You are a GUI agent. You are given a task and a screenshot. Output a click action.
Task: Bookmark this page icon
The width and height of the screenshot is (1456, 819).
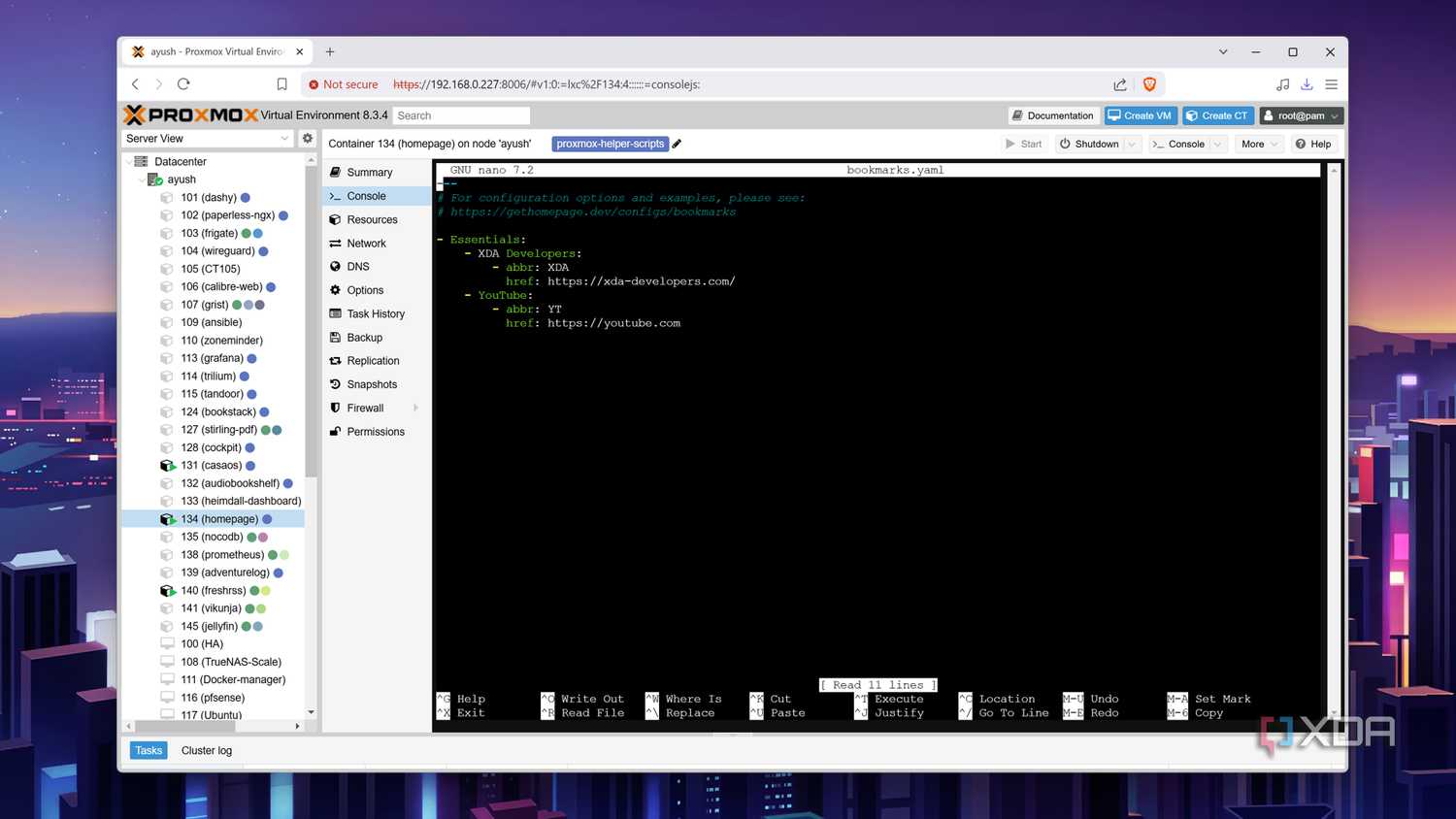point(281,84)
